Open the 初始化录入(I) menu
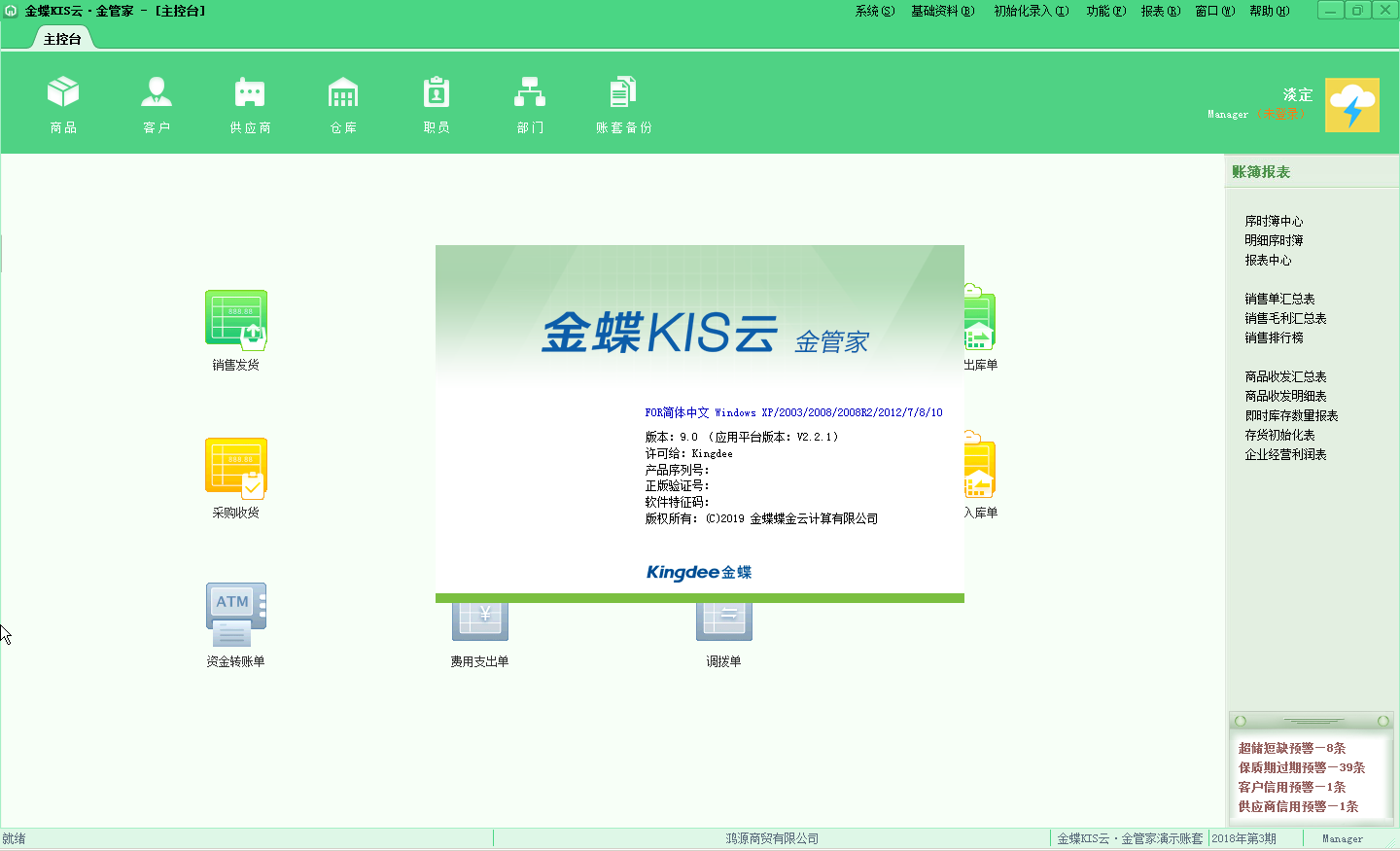Screen dimensions: 1400x851 1031,11
